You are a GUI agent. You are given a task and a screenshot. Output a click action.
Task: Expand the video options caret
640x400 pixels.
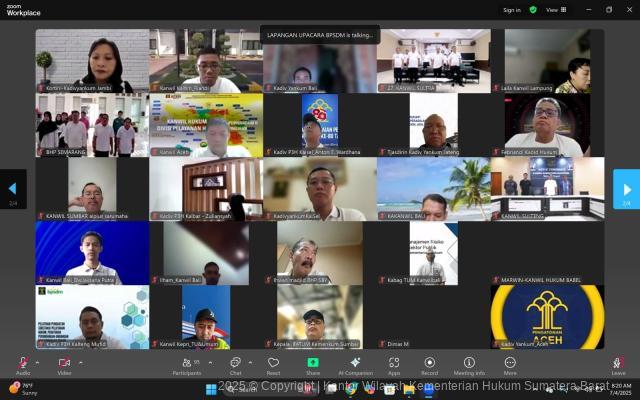pyautogui.click(x=80, y=360)
